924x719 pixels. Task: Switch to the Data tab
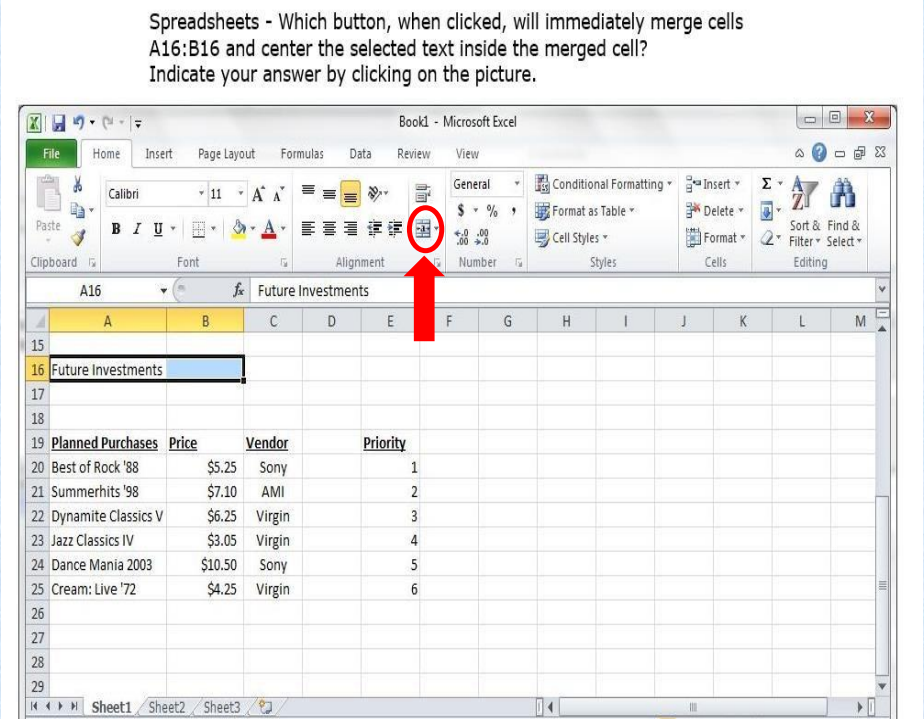coord(360,154)
